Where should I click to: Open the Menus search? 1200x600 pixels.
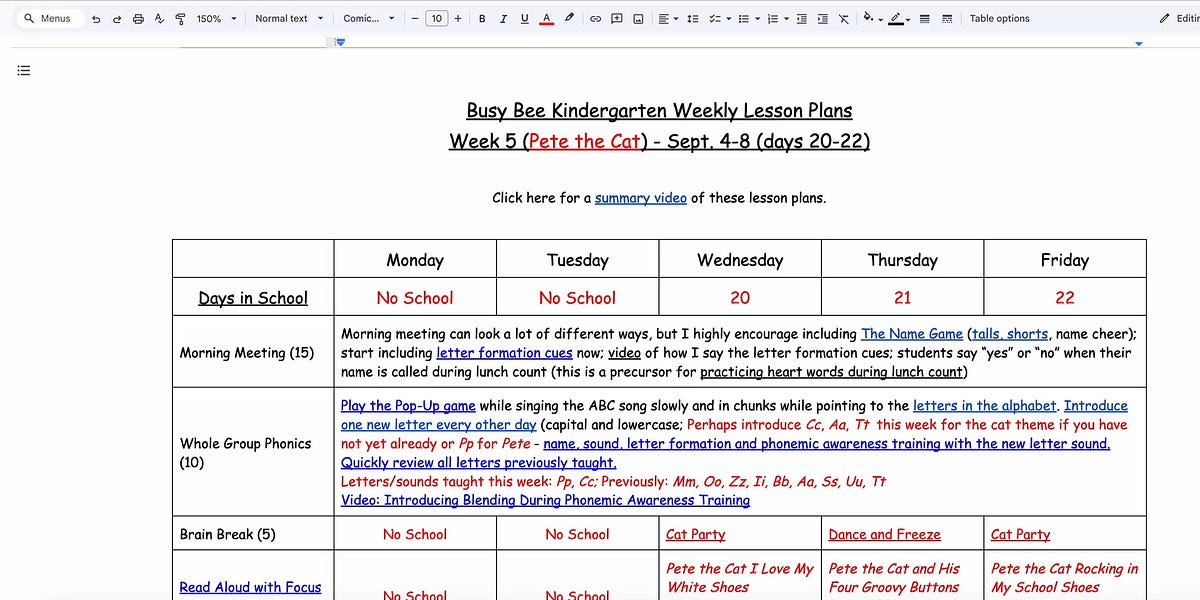[48, 17]
